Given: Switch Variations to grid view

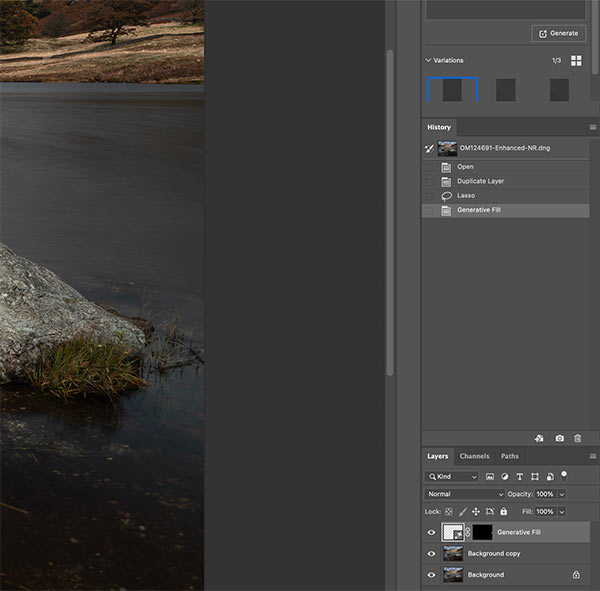Looking at the screenshot, I should [x=576, y=61].
